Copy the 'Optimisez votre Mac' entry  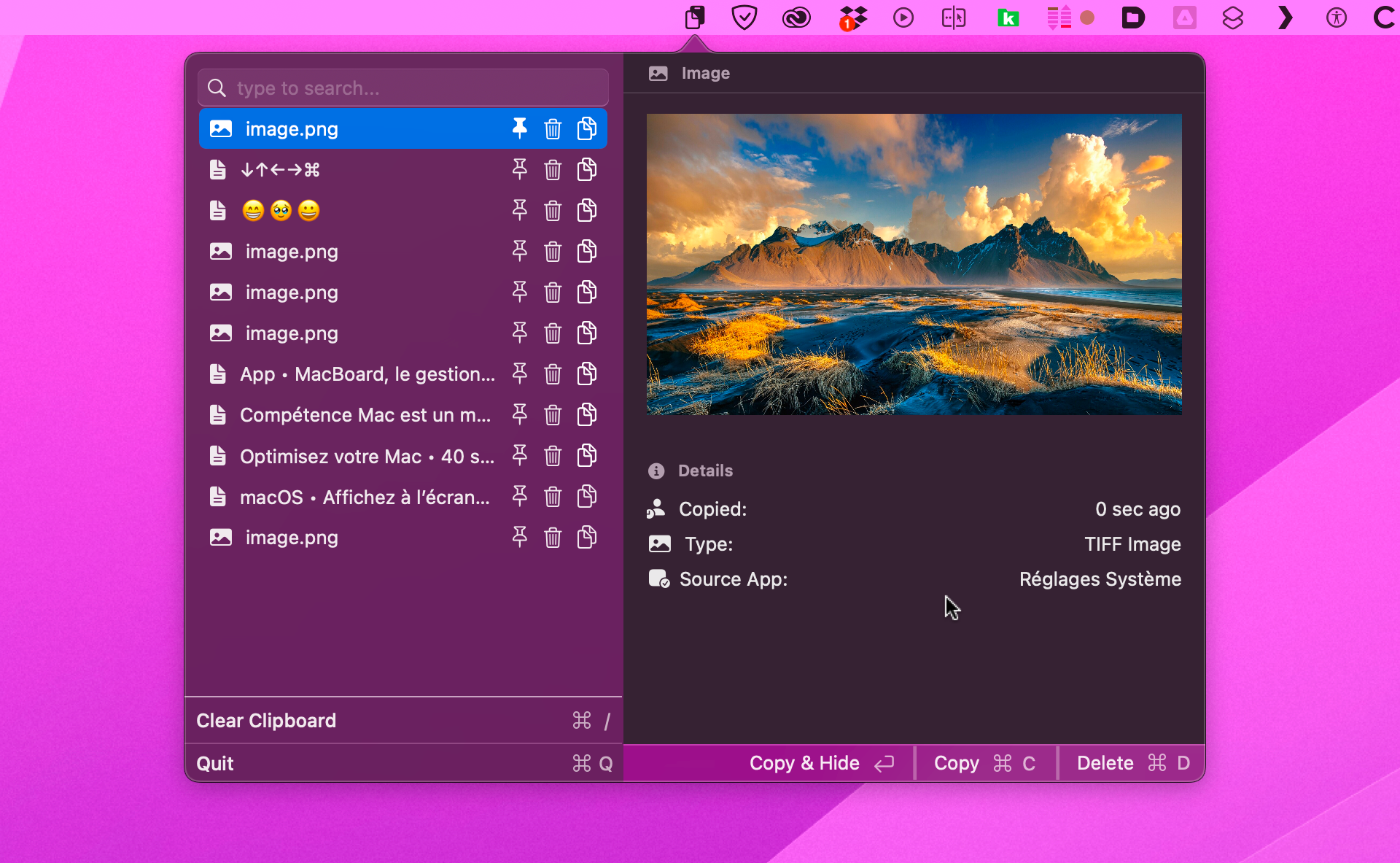[587, 456]
